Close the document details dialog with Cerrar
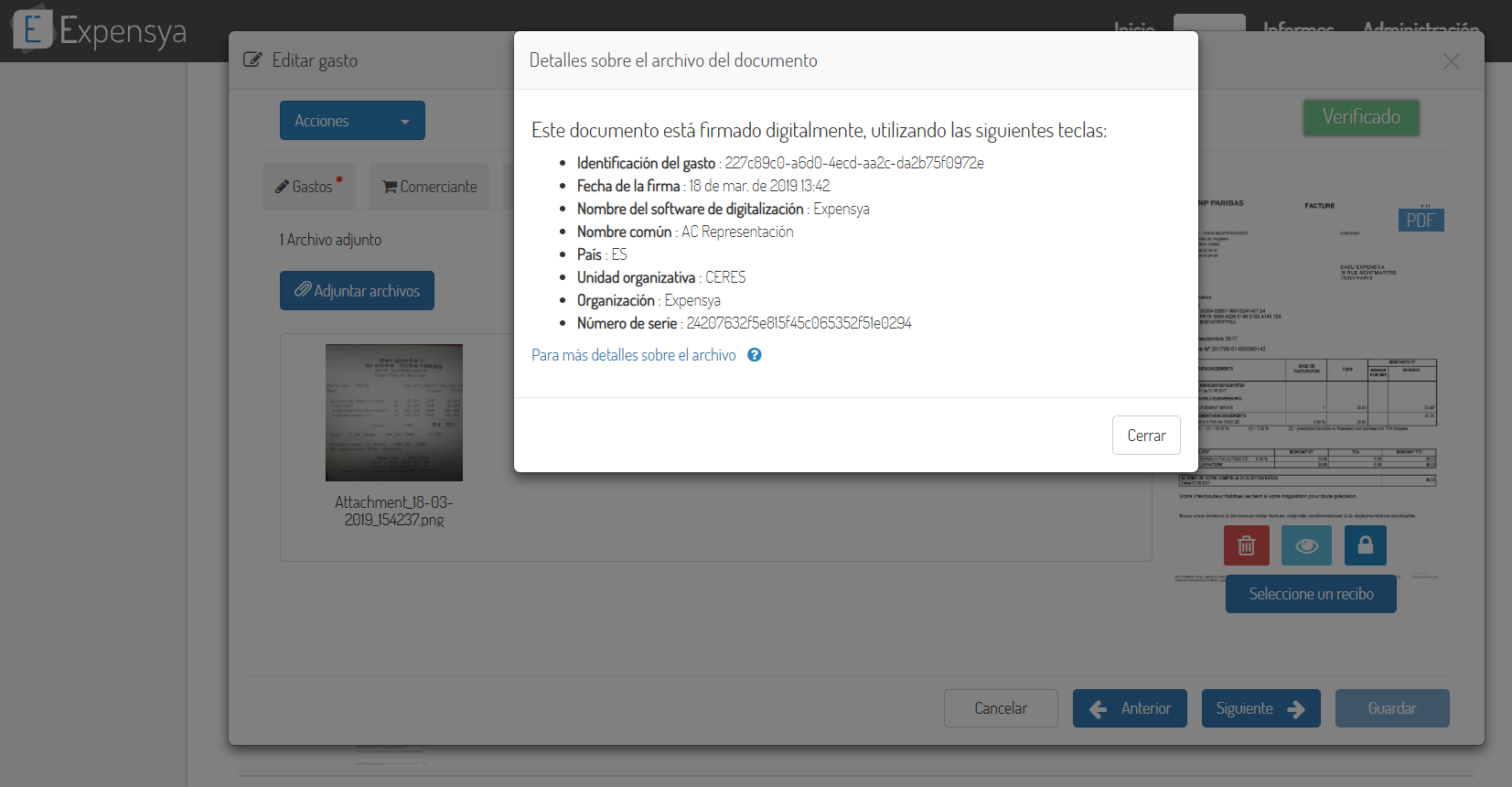Viewport: 1512px width, 787px height. click(1146, 436)
